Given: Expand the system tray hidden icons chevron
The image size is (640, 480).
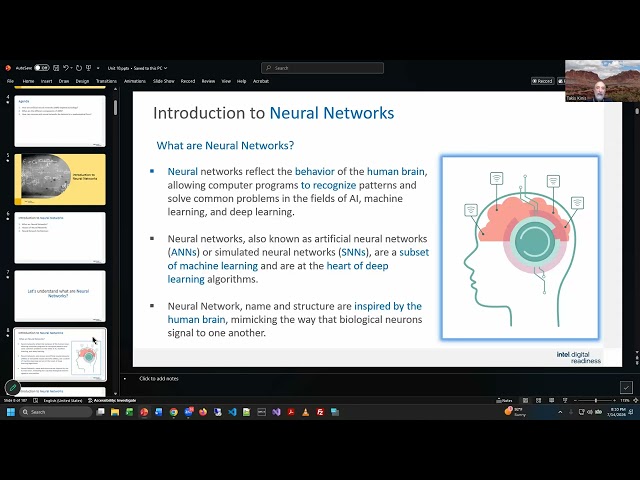Looking at the screenshot, I should tap(560, 412).
